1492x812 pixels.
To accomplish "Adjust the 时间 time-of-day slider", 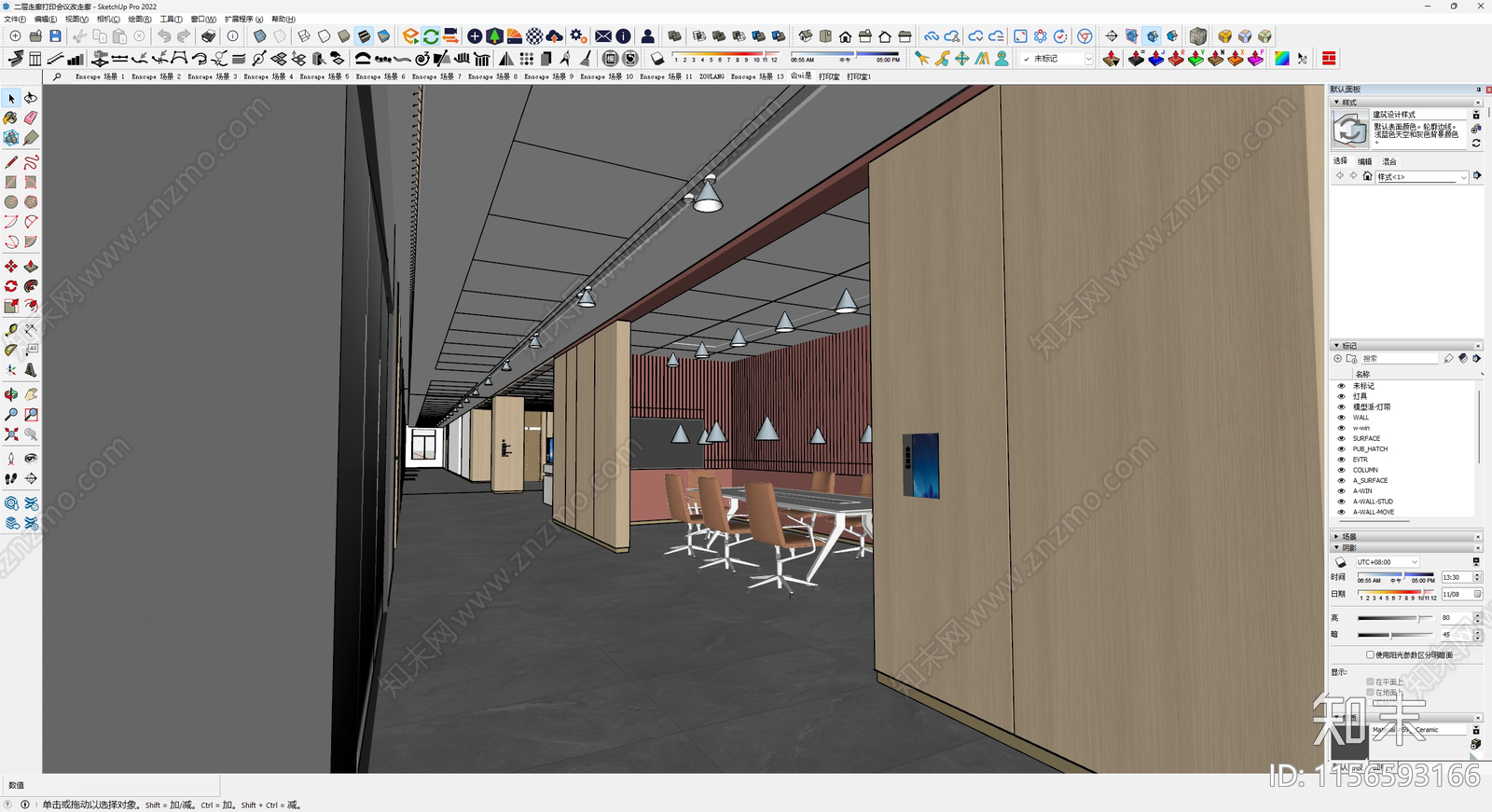I will tap(1396, 577).
